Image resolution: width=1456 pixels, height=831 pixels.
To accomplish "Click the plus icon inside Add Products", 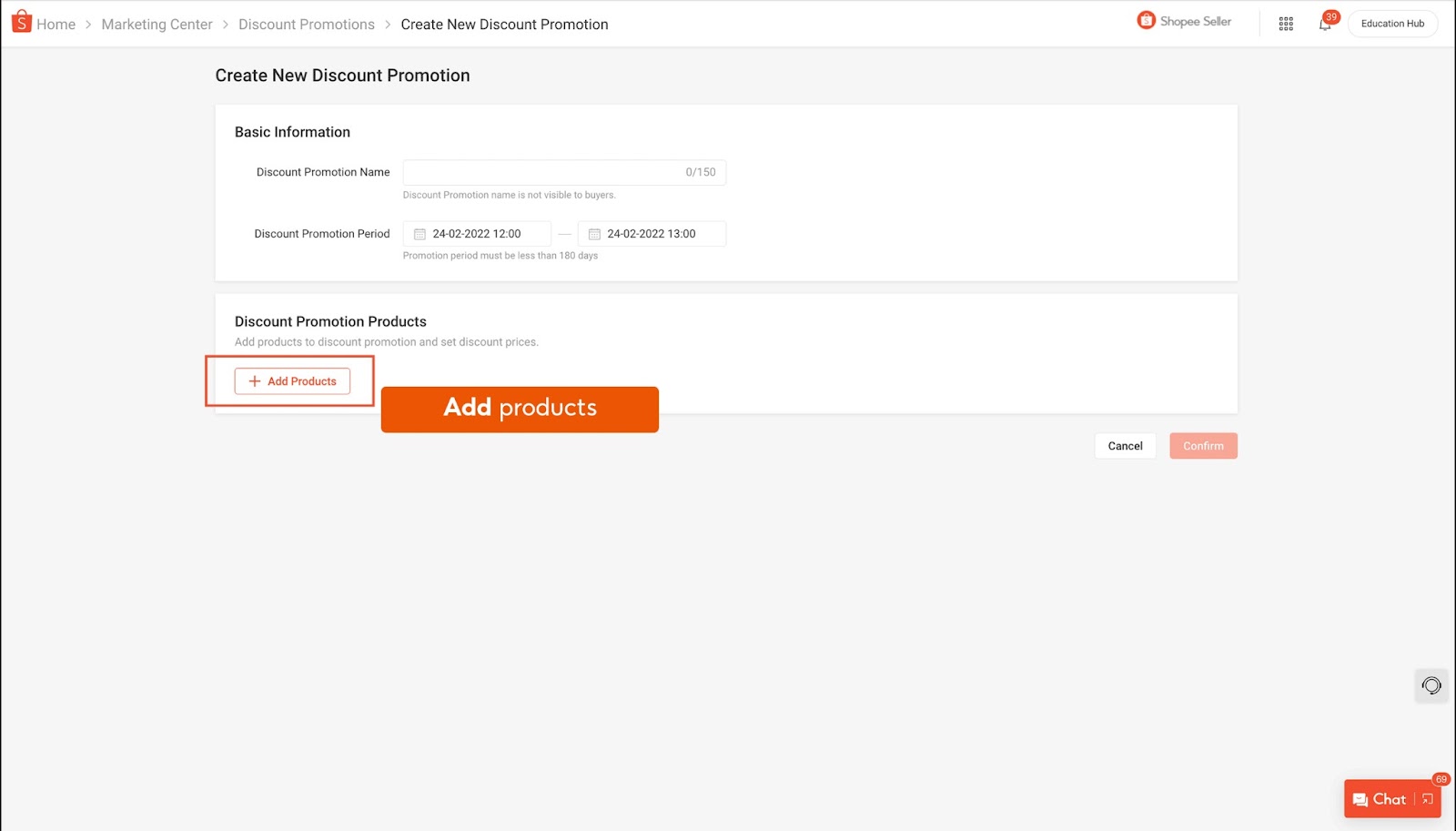I will coord(254,381).
